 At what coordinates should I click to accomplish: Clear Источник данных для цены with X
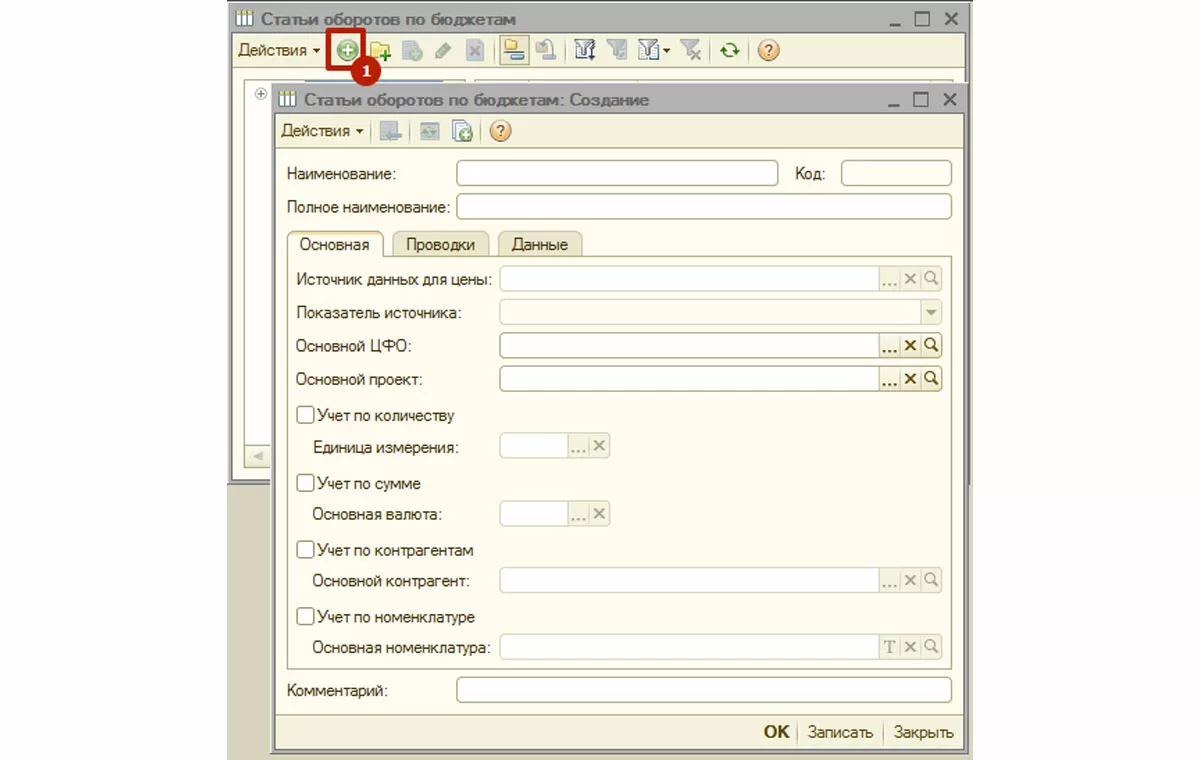(x=910, y=279)
